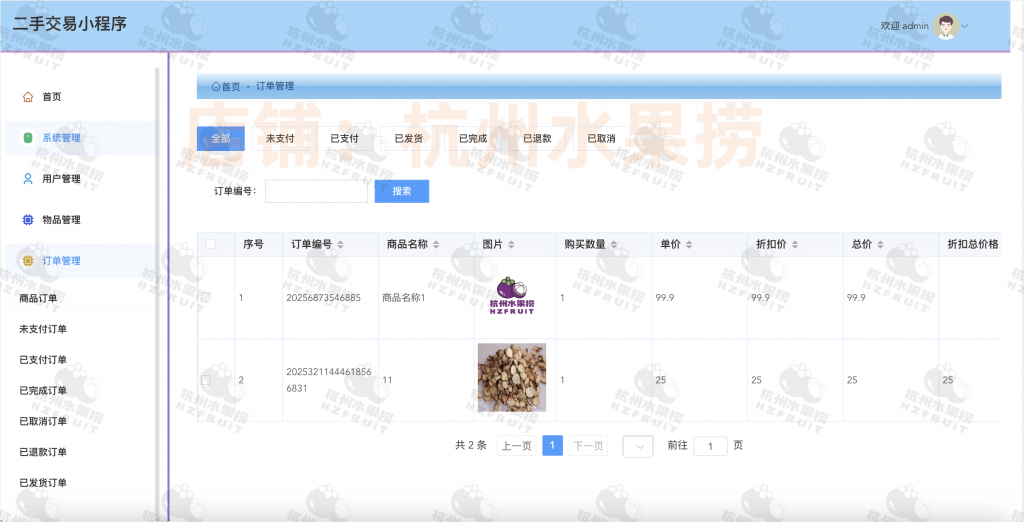The width and height of the screenshot is (1024, 522).
Task: Sort by 图片 column arrows
Action: coord(511,244)
